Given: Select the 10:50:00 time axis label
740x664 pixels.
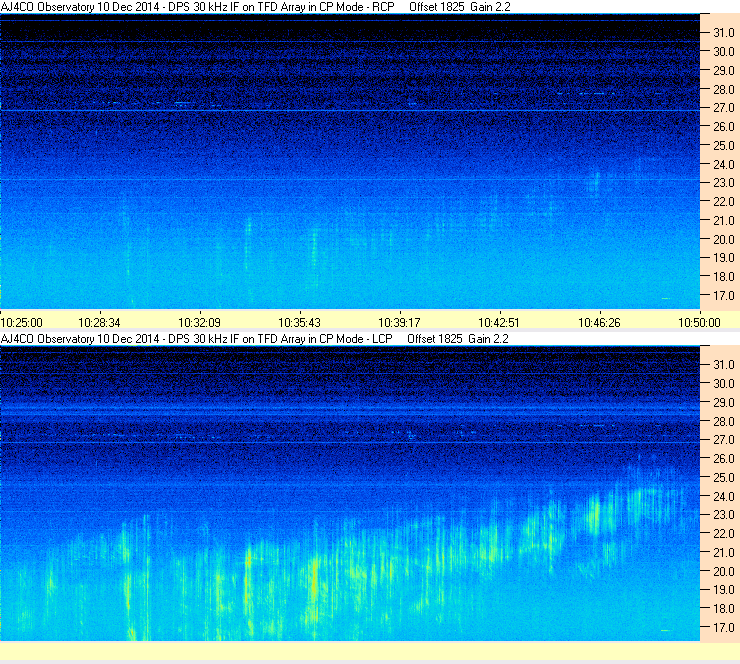Looking at the screenshot, I should (699, 323).
